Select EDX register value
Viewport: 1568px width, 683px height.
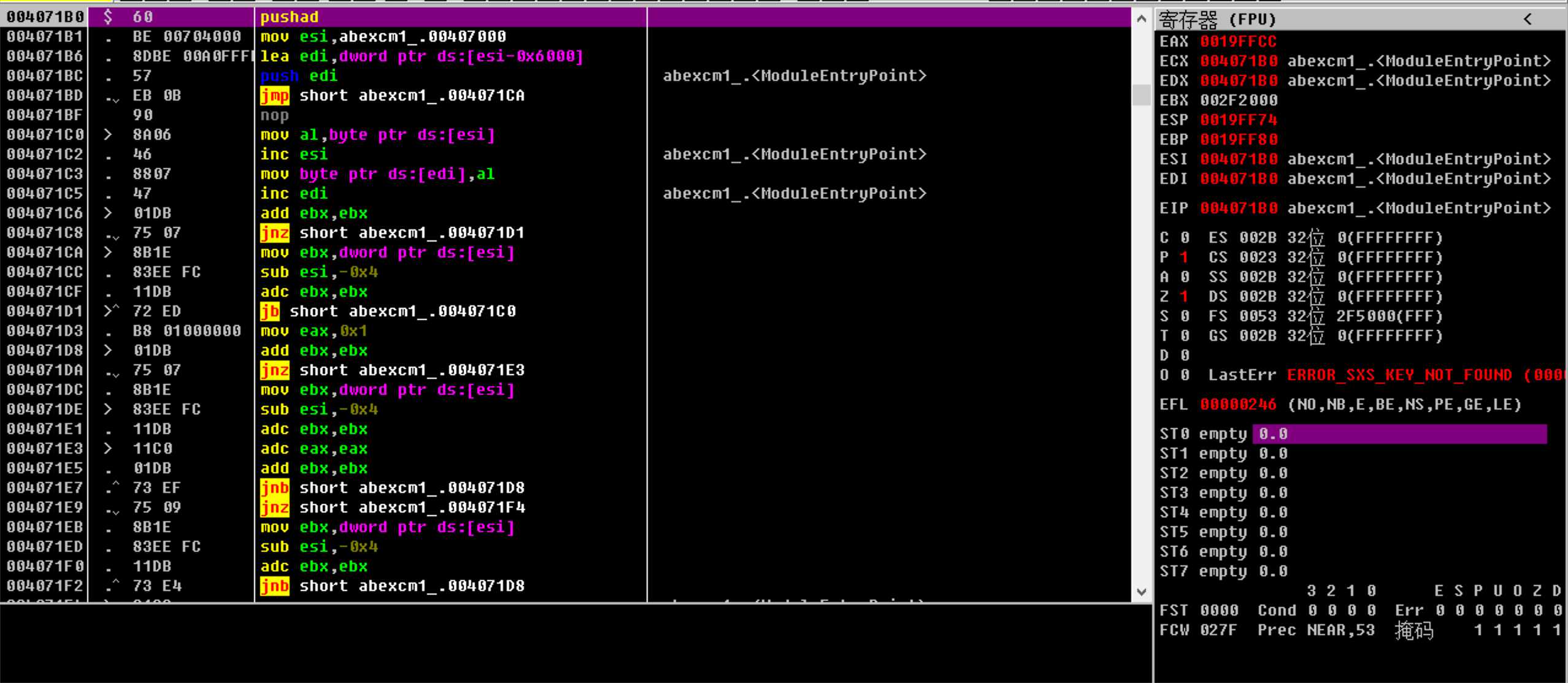pos(1238,81)
